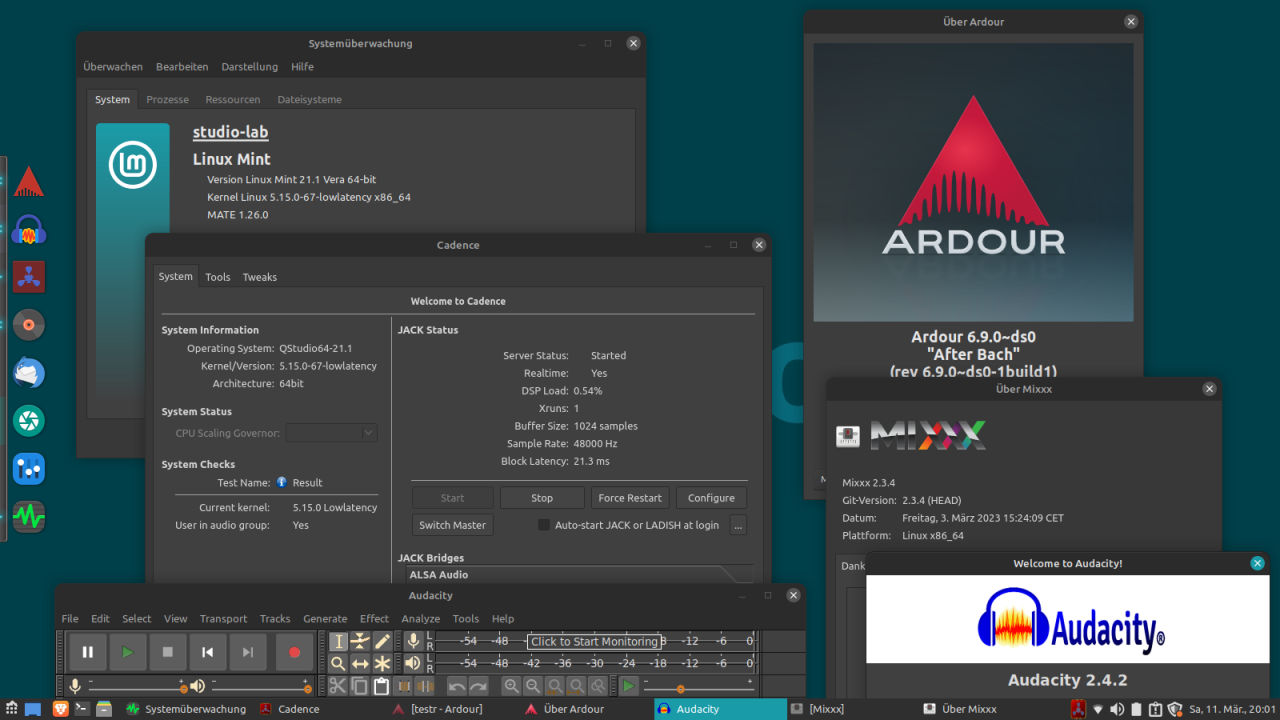
Task: Click the Pause button in Audacity
Action: pyautogui.click(x=88, y=652)
